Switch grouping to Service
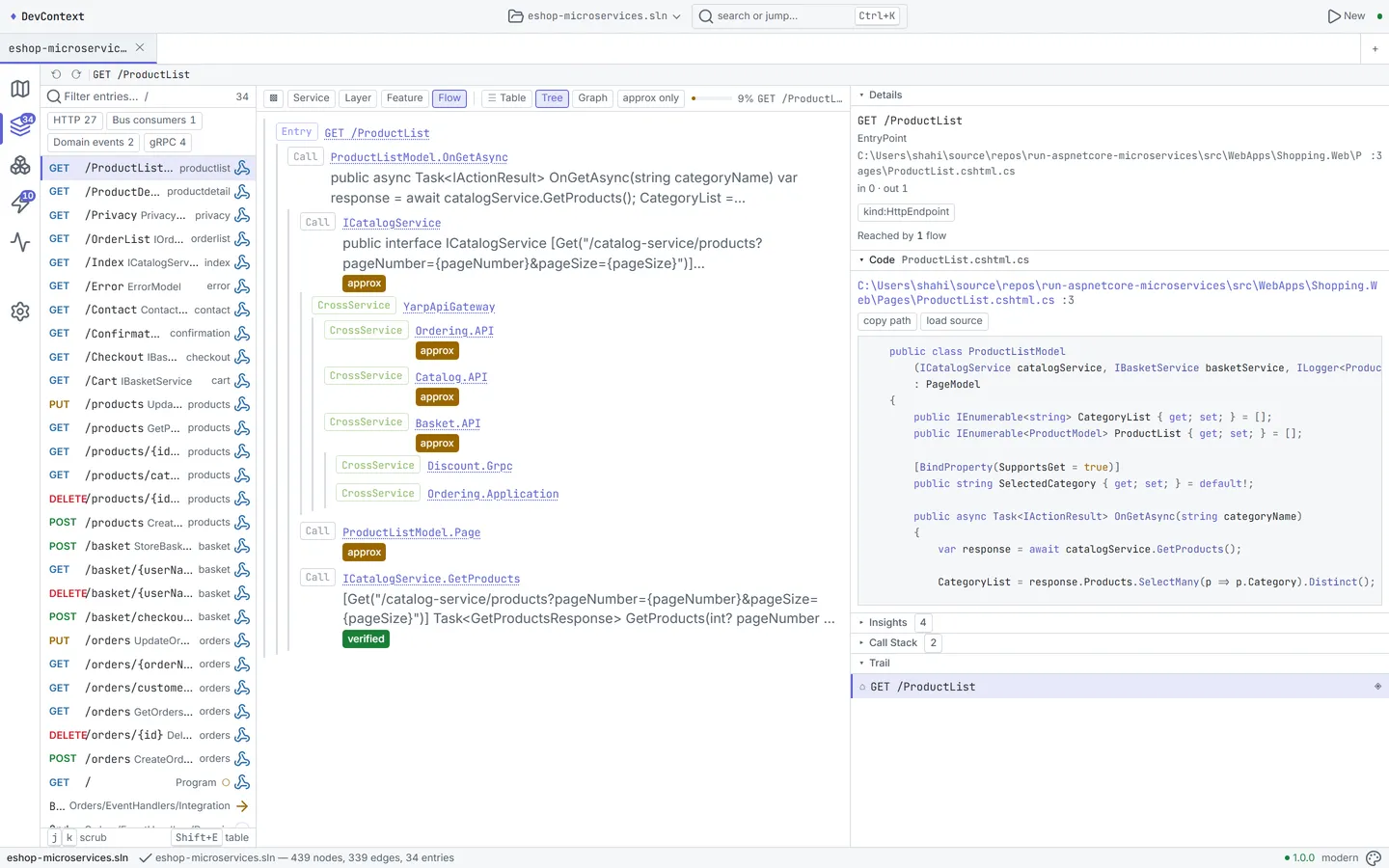The width and height of the screenshot is (1389, 868). pyautogui.click(x=312, y=98)
